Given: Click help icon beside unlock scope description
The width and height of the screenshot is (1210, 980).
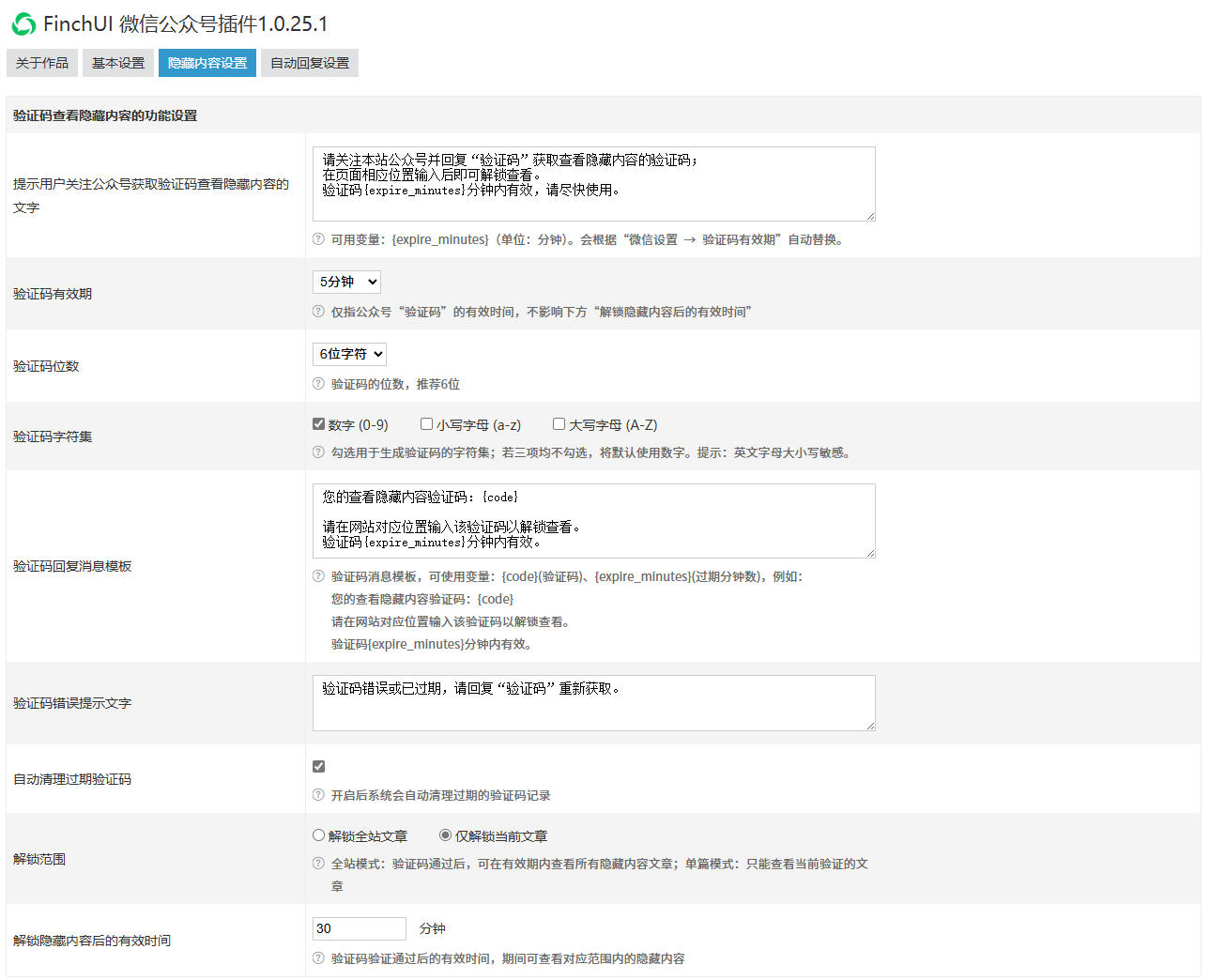Looking at the screenshot, I should pyautogui.click(x=318, y=864).
